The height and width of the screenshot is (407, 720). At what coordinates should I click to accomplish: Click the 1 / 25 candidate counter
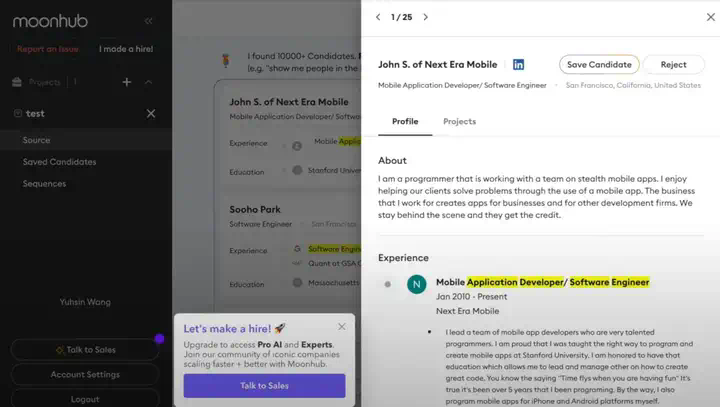[x=401, y=17]
